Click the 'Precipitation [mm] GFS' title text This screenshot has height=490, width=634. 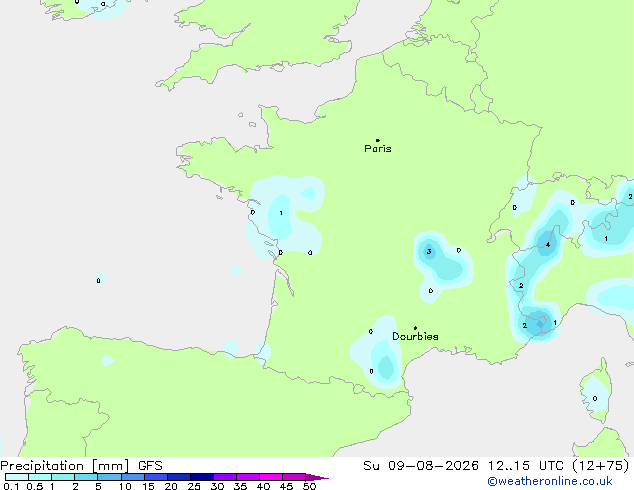81,466
